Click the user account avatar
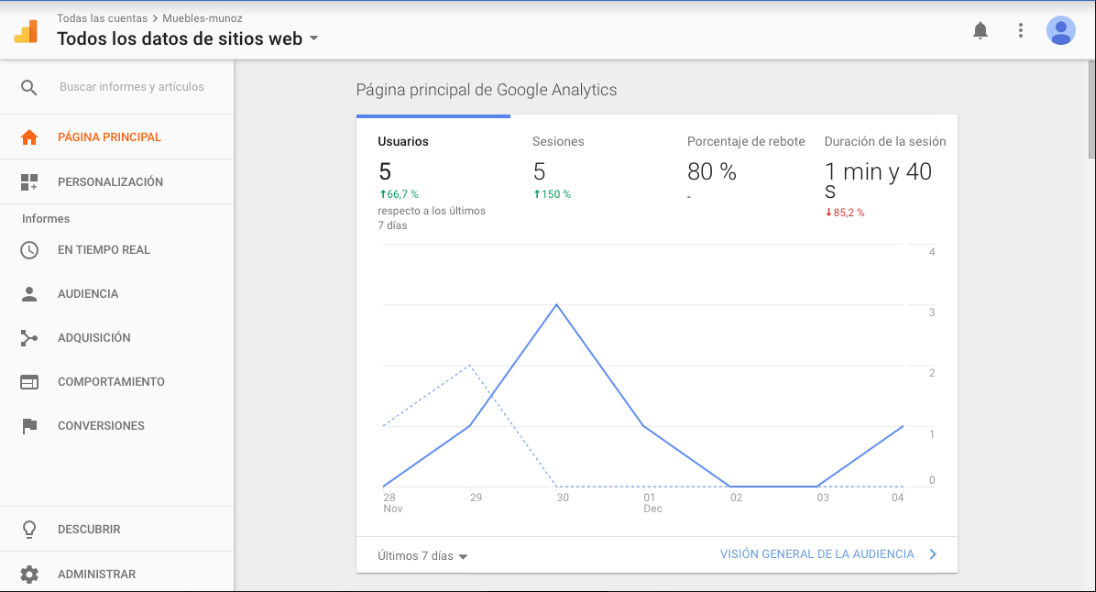The width and height of the screenshot is (1096, 592). [1060, 31]
